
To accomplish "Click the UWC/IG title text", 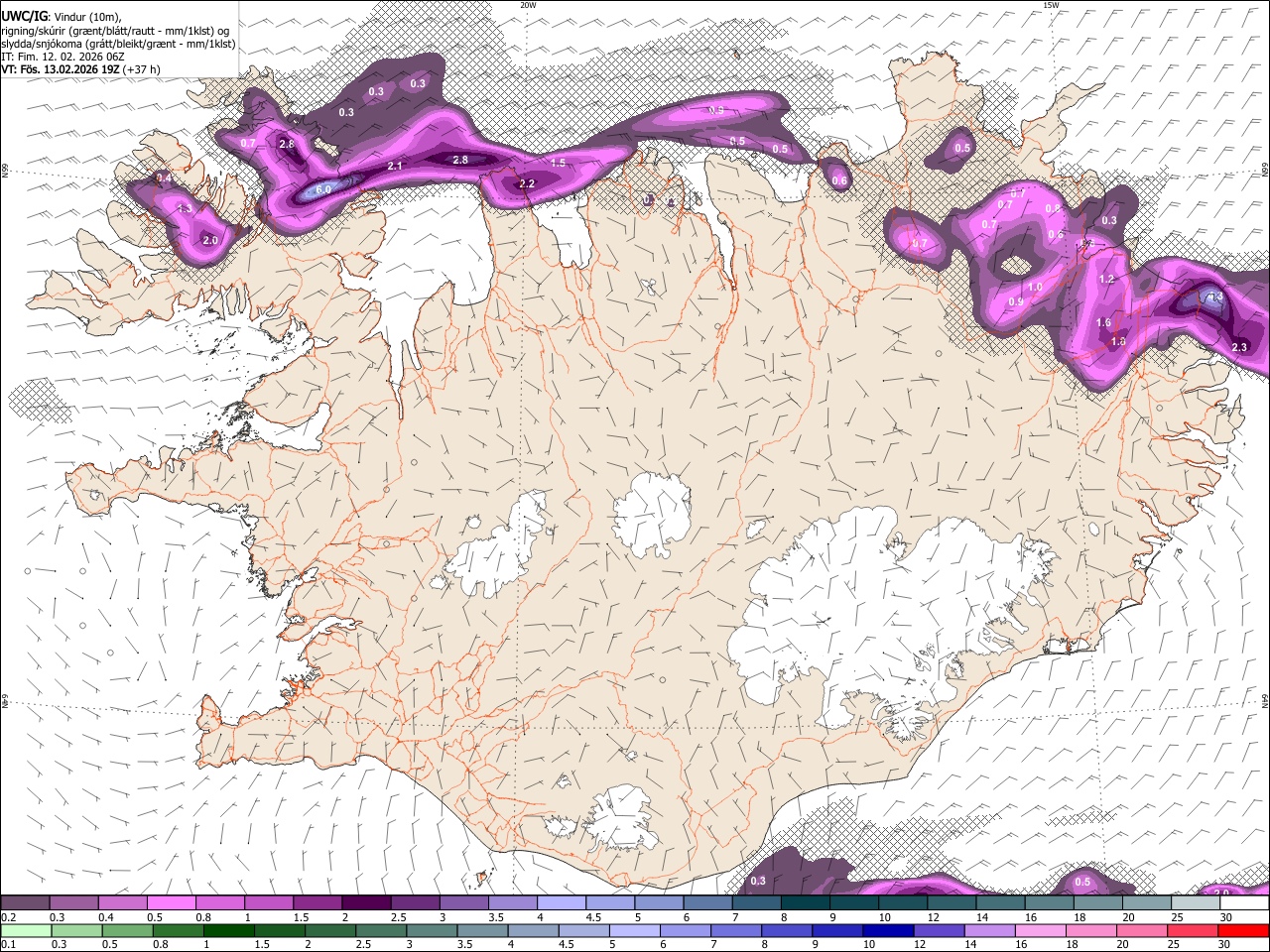I will pos(25,16).
